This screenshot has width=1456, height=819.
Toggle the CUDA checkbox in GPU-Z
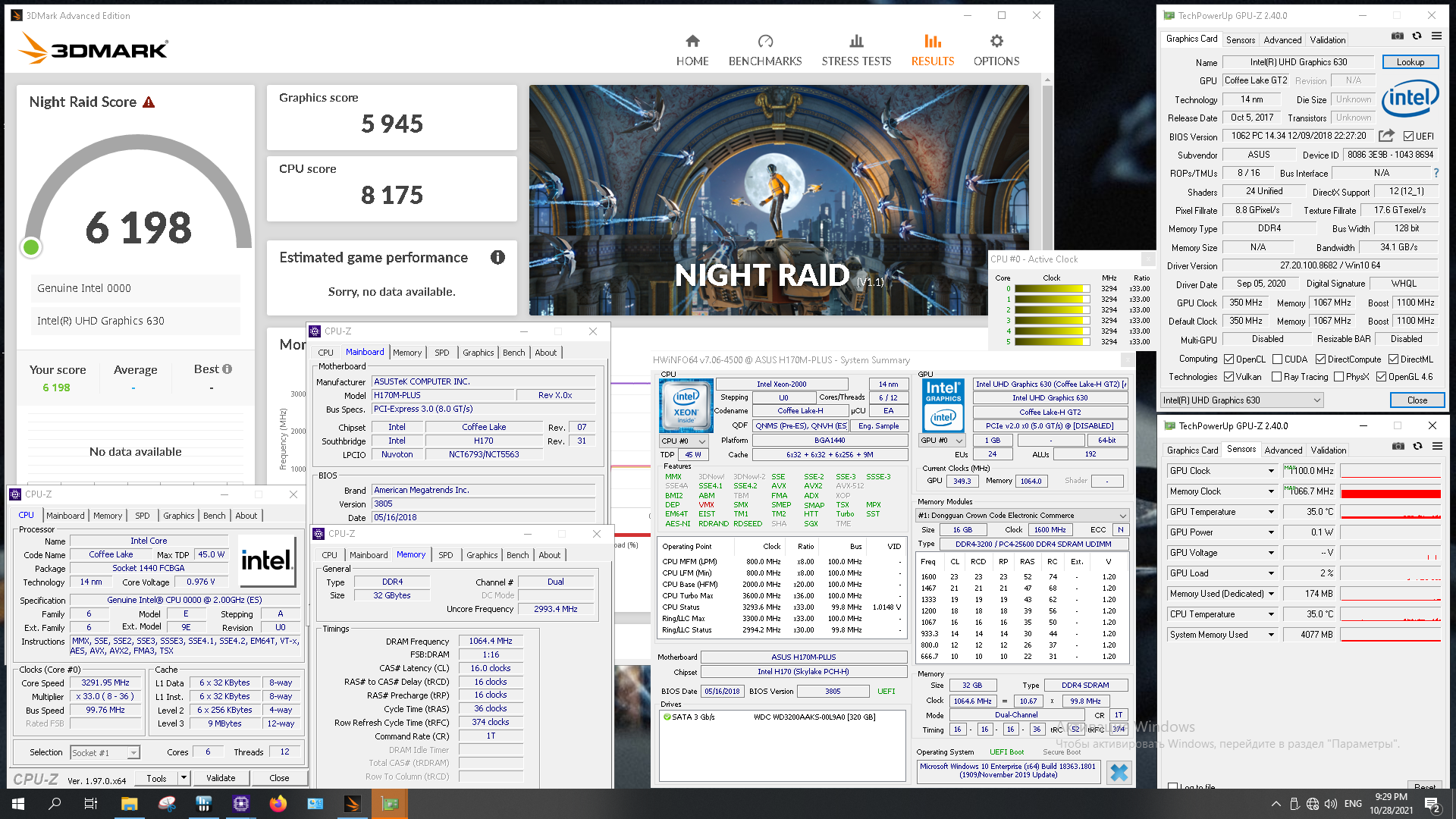click(1277, 359)
